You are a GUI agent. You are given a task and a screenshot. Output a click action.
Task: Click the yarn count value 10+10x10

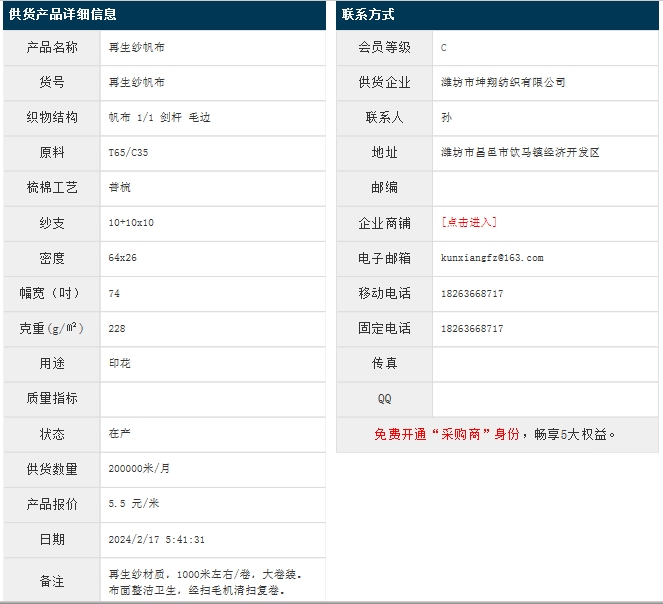pos(131,223)
